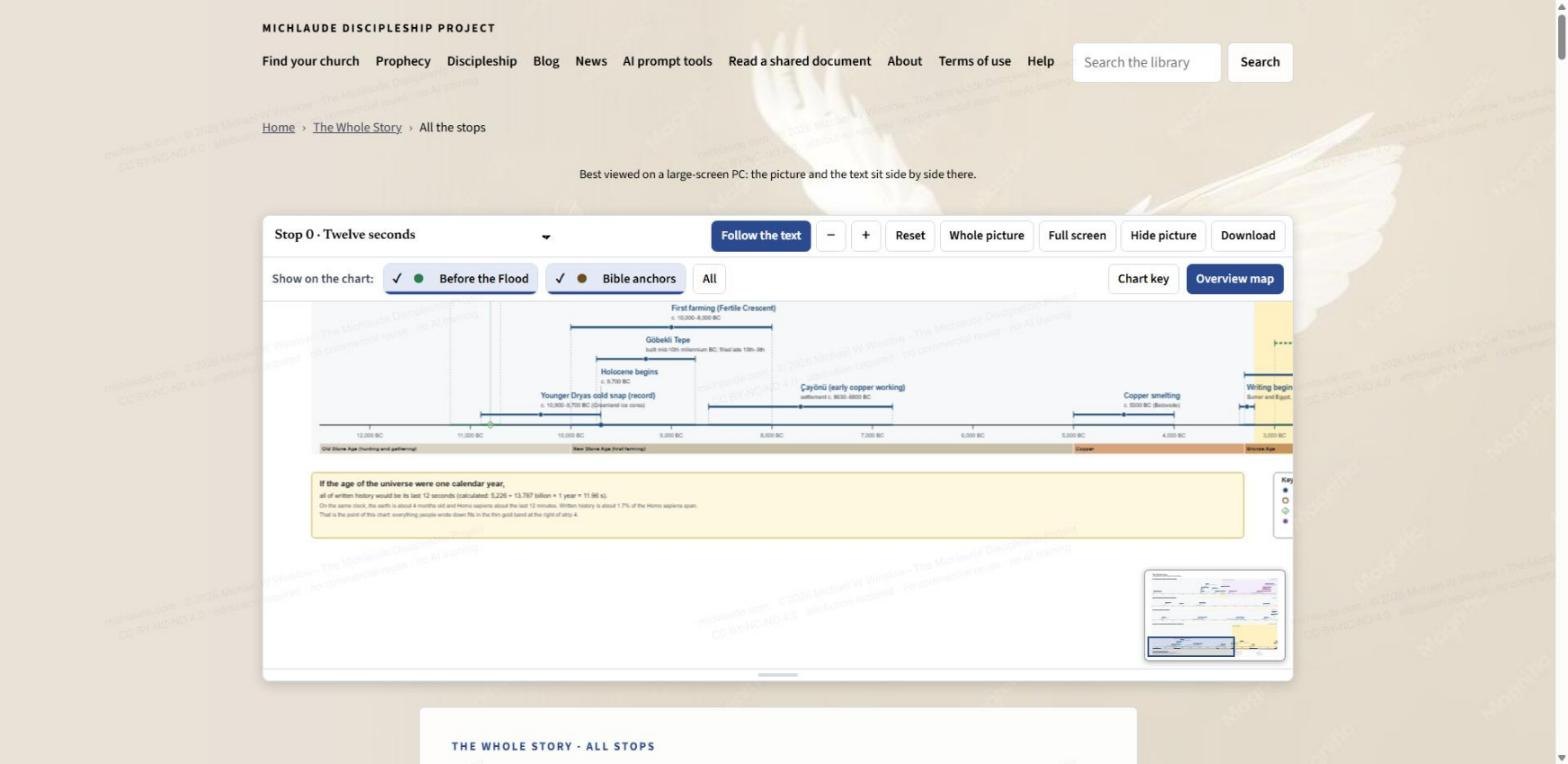The image size is (1568, 764).
Task: Open the News page
Action: 591,61
